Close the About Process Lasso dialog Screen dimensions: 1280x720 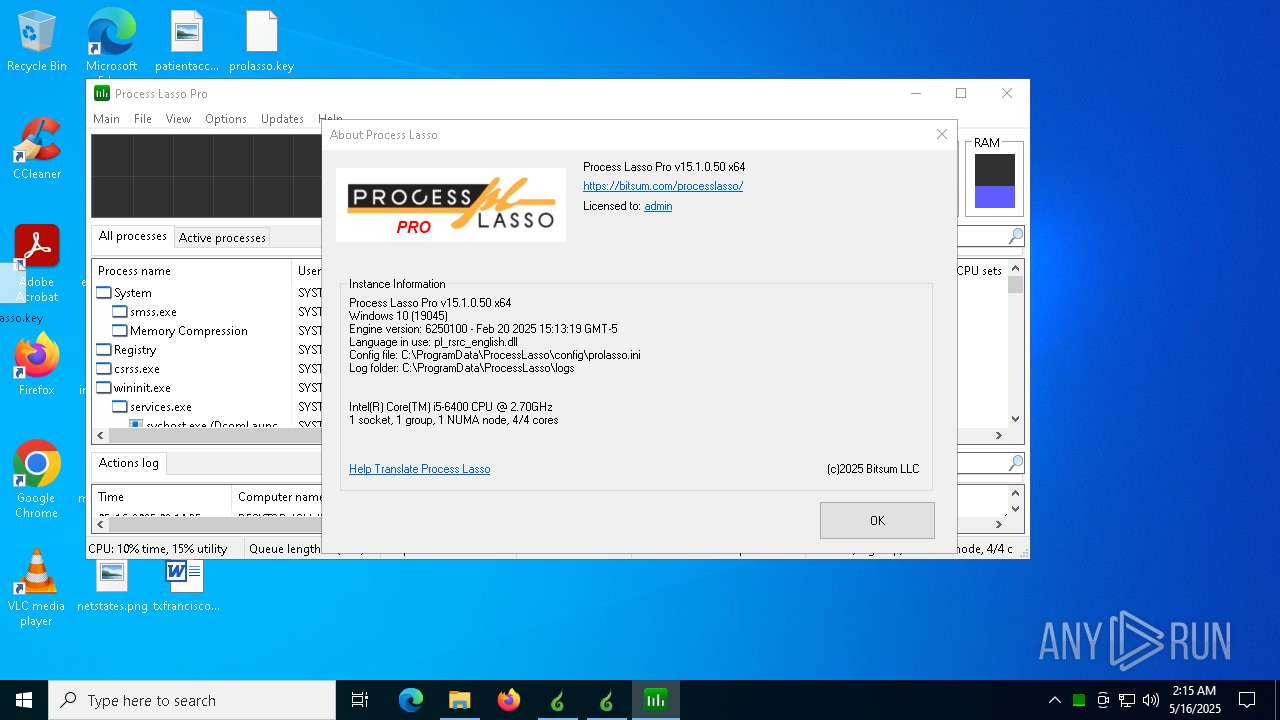pyautogui.click(x=941, y=134)
